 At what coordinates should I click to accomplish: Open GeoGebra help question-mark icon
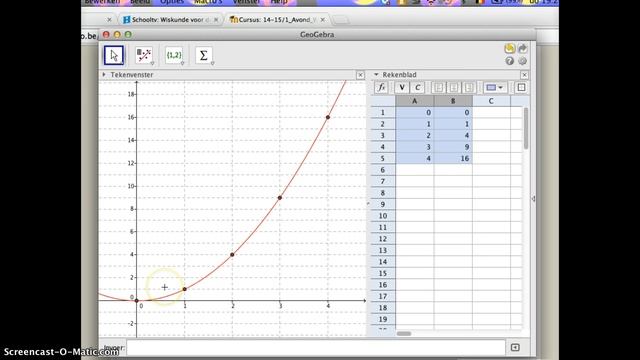tap(509, 61)
